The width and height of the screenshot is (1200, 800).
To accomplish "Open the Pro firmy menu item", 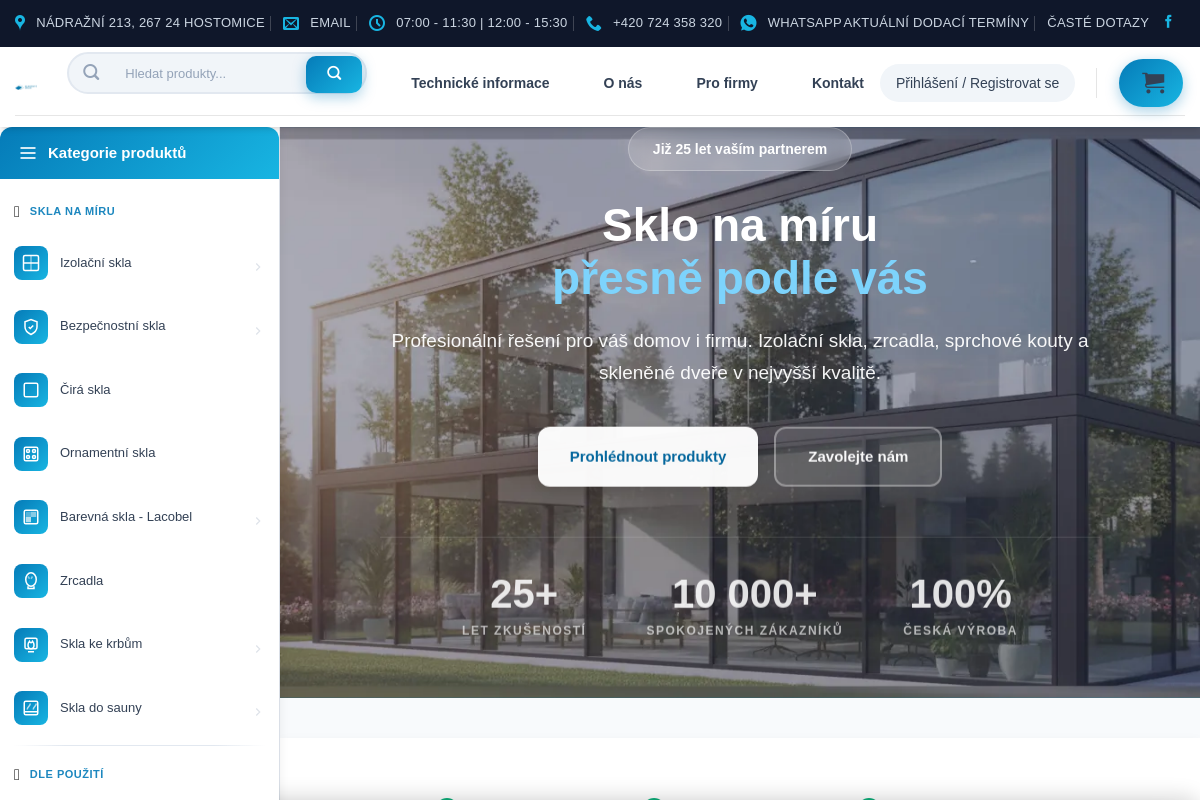I will coord(727,83).
